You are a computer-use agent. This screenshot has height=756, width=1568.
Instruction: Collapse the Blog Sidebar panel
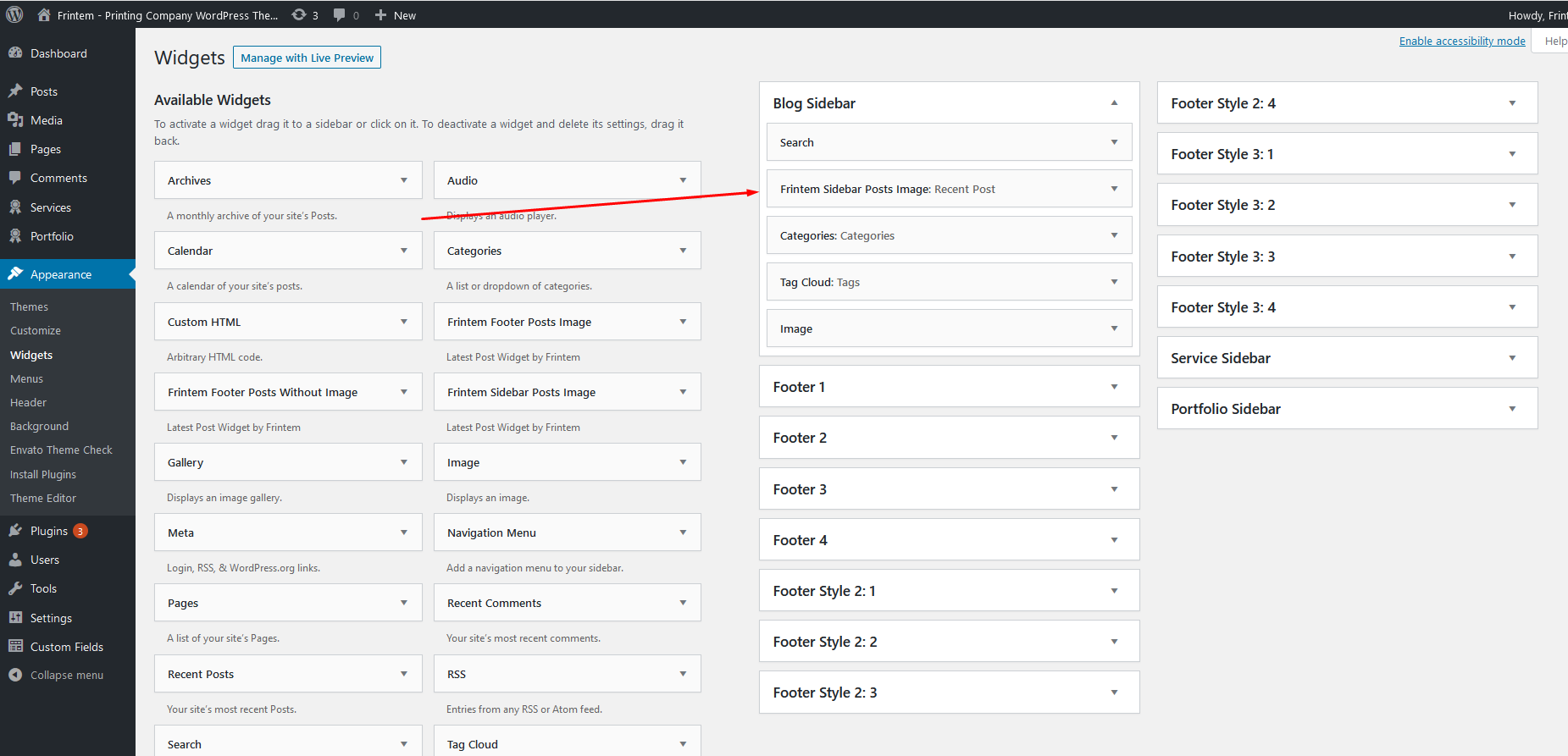pos(1114,103)
